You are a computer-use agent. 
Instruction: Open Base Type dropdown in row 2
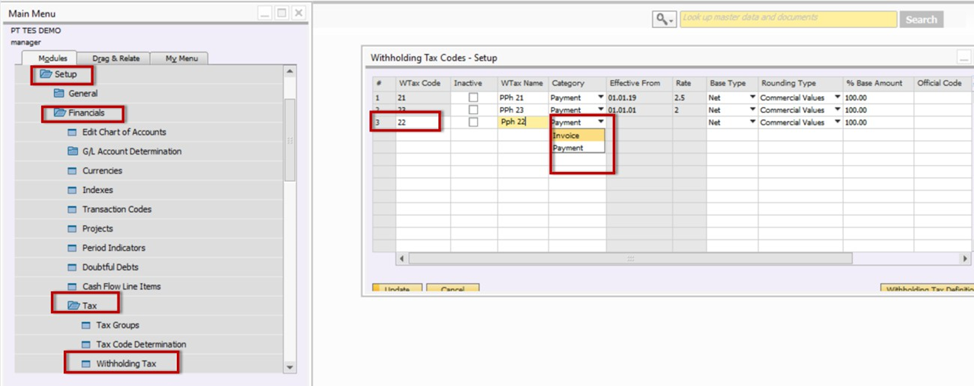point(752,110)
